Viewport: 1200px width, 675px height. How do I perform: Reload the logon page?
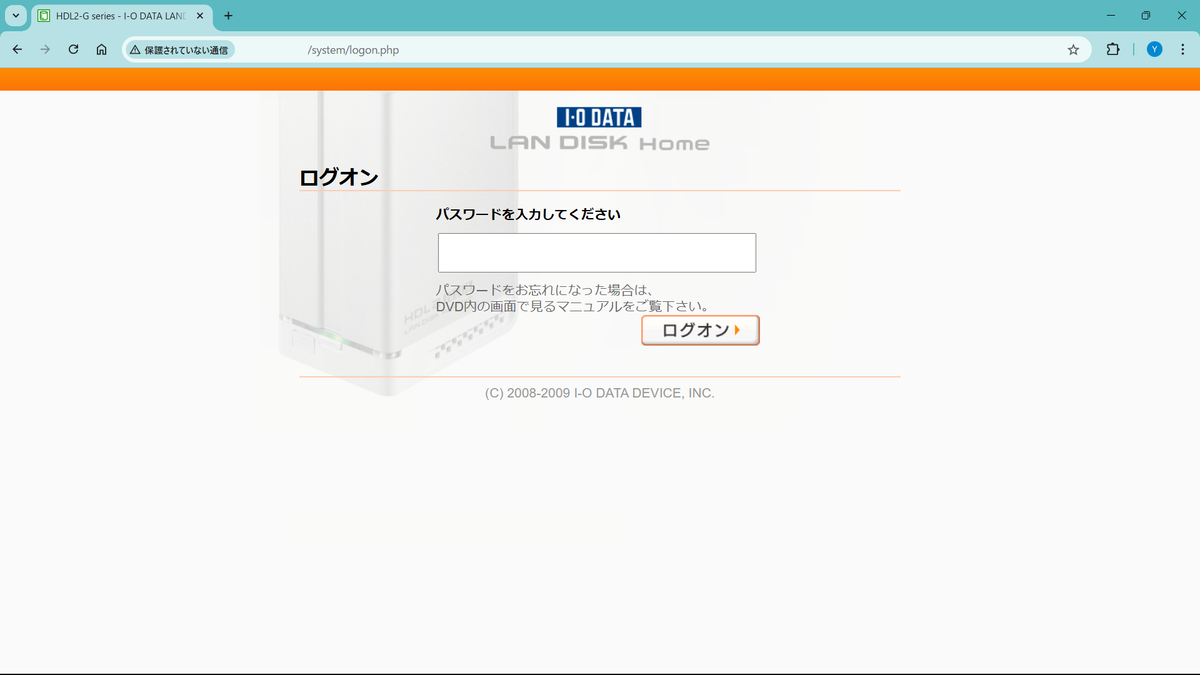tap(72, 49)
